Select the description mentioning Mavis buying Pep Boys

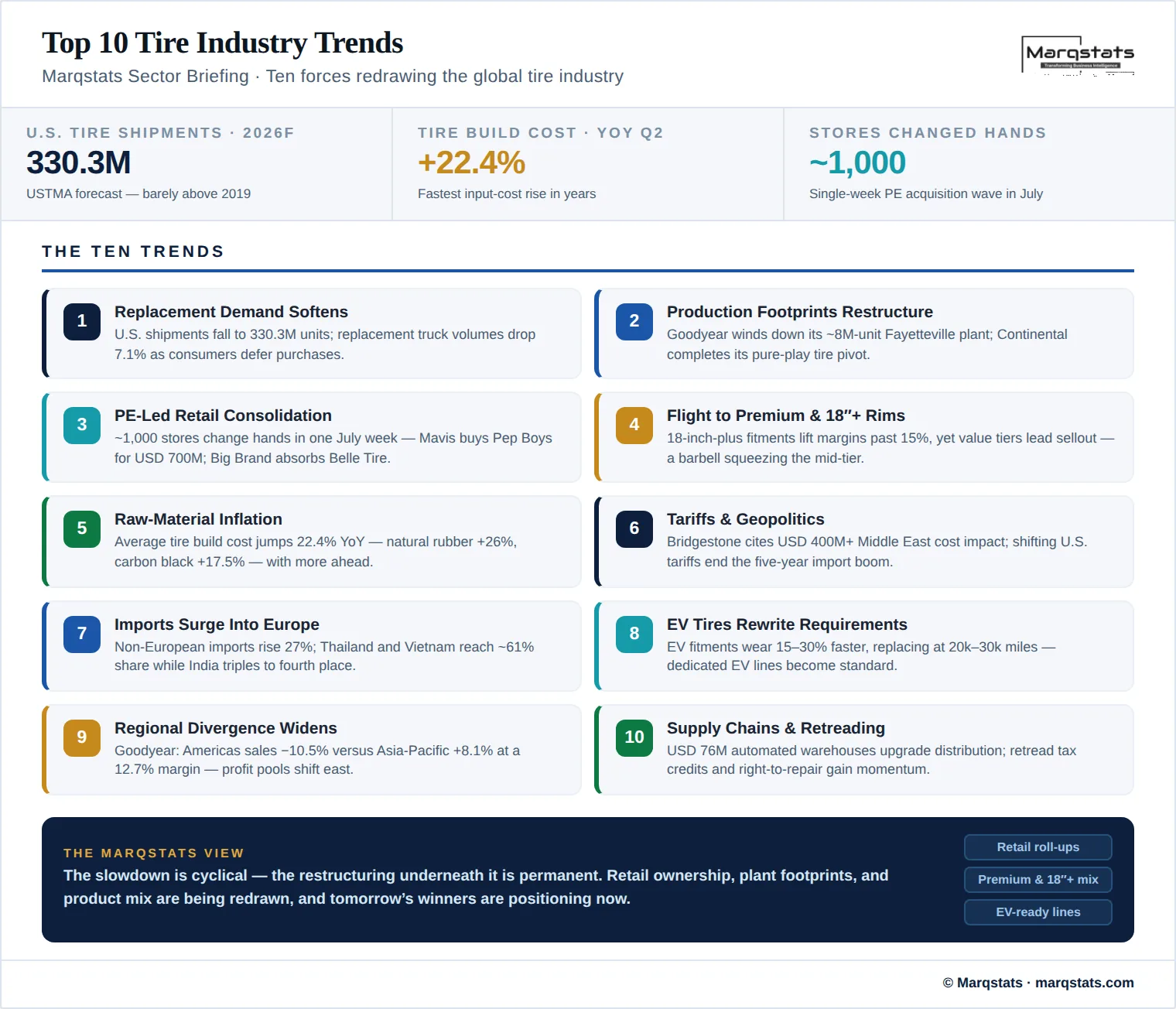pyautogui.click(x=333, y=448)
